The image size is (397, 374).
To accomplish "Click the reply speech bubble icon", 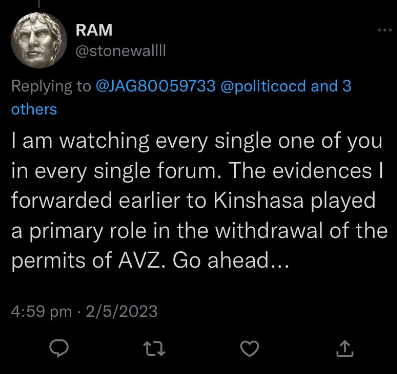I will pos(59,348).
